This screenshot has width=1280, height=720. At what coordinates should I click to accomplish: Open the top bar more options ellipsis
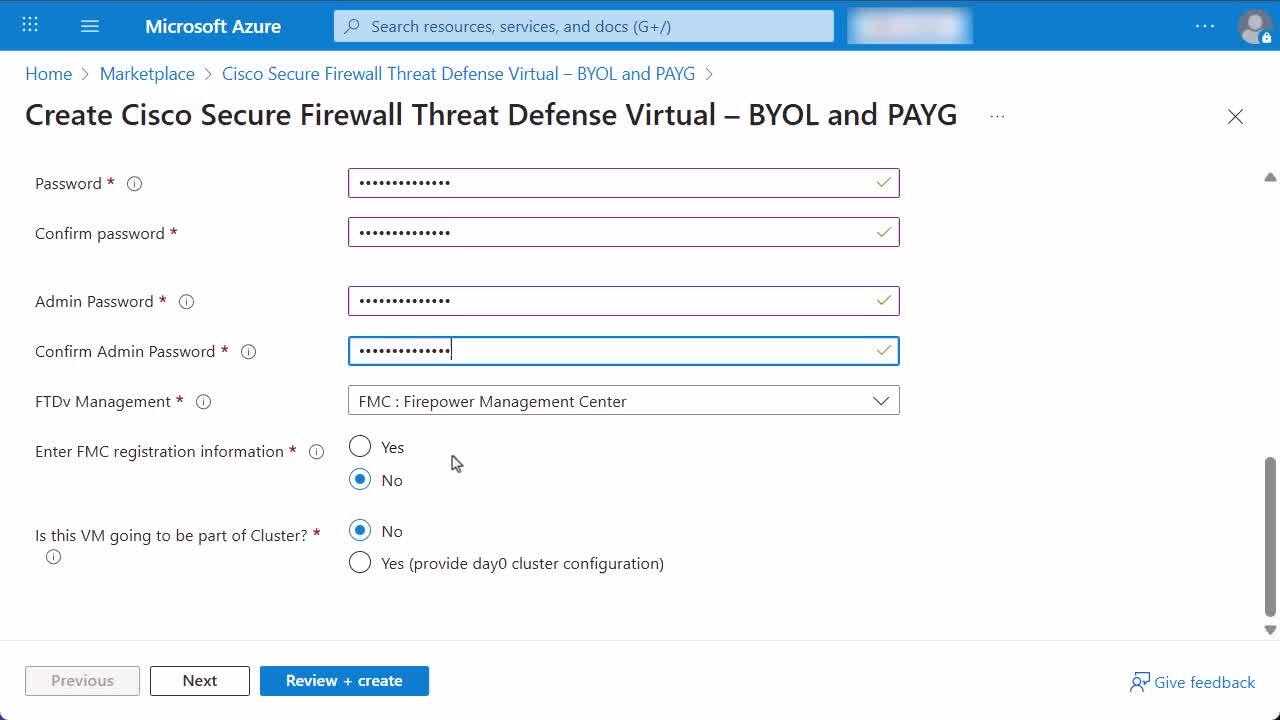[1204, 27]
